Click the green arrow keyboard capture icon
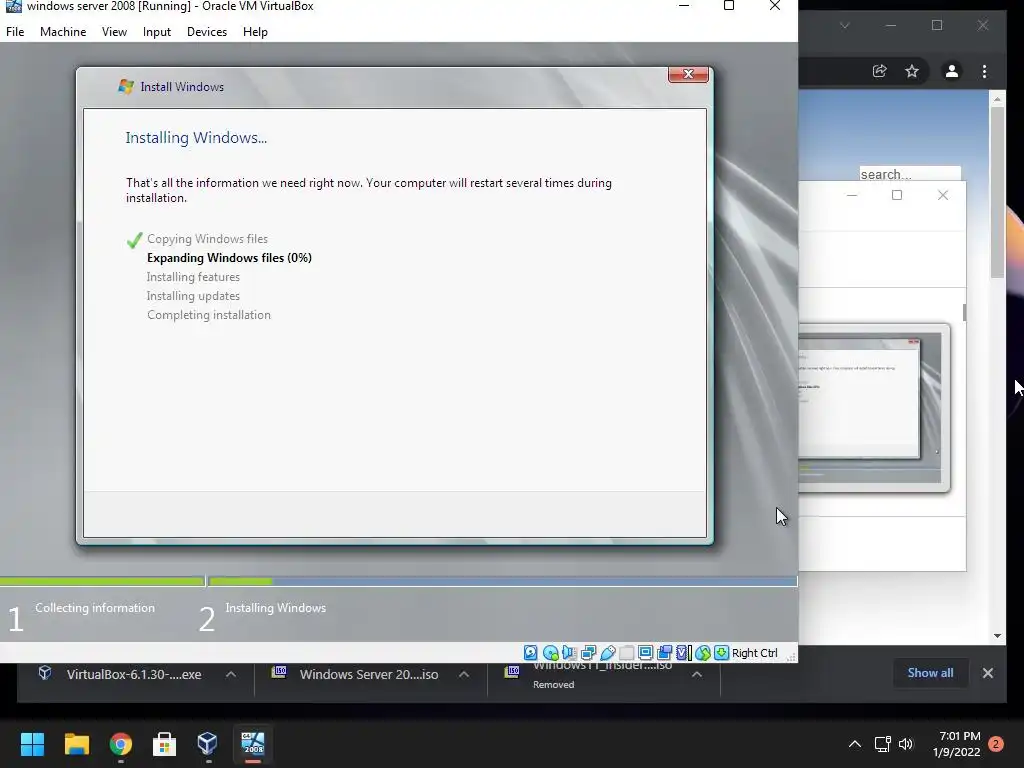This screenshot has width=1024, height=768. coord(721,652)
